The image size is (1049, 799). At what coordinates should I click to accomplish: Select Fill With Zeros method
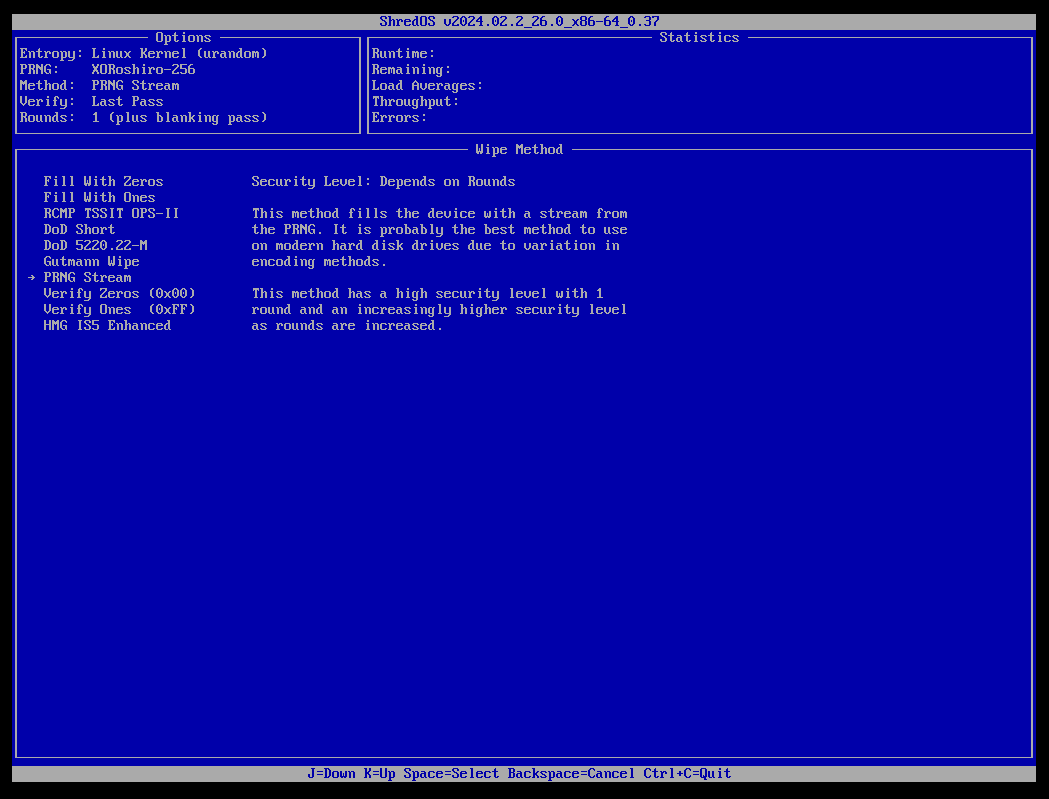click(103, 181)
